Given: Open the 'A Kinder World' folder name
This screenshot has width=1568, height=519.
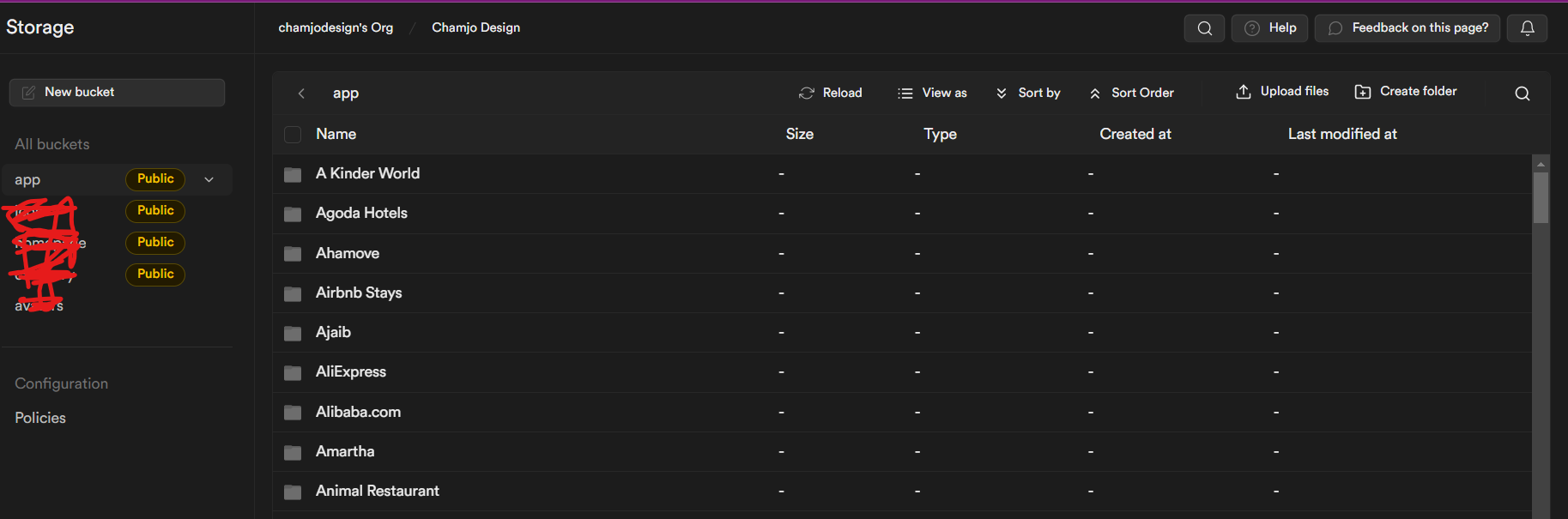Looking at the screenshot, I should pos(367,173).
